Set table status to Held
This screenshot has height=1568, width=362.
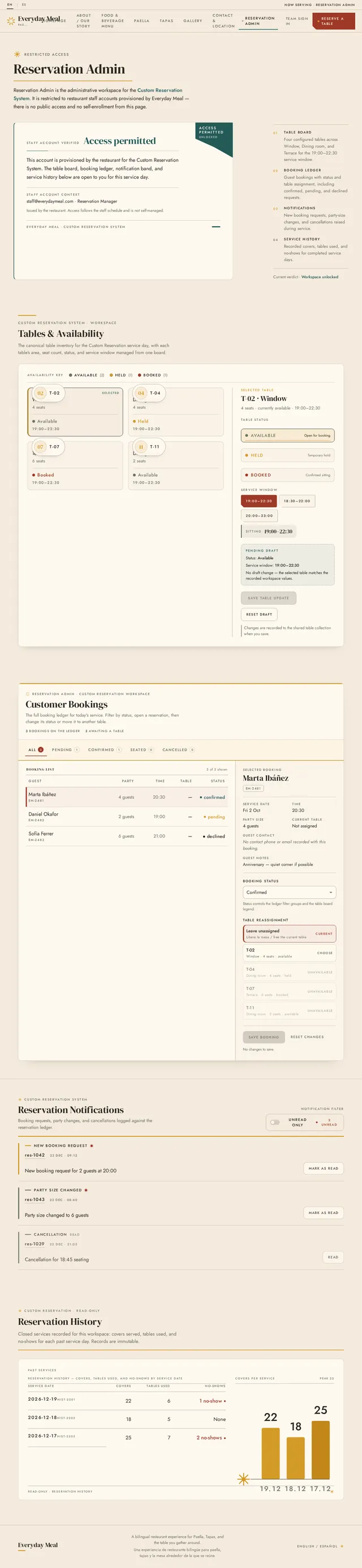point(288,455)
